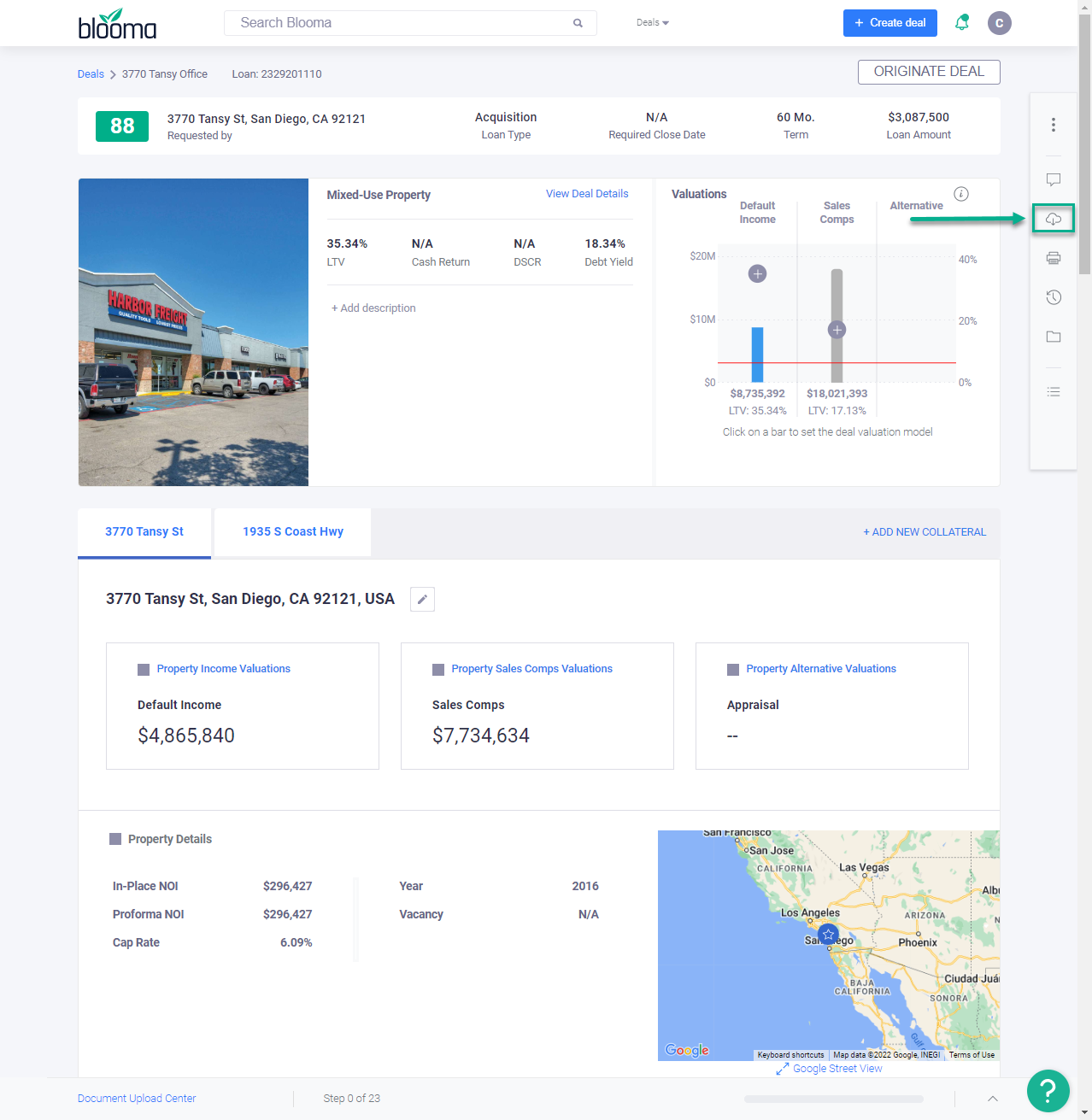Switch to the 1935 S Coast Hwy tab
The image size is (1092, 1120).
tap(292, 532)
